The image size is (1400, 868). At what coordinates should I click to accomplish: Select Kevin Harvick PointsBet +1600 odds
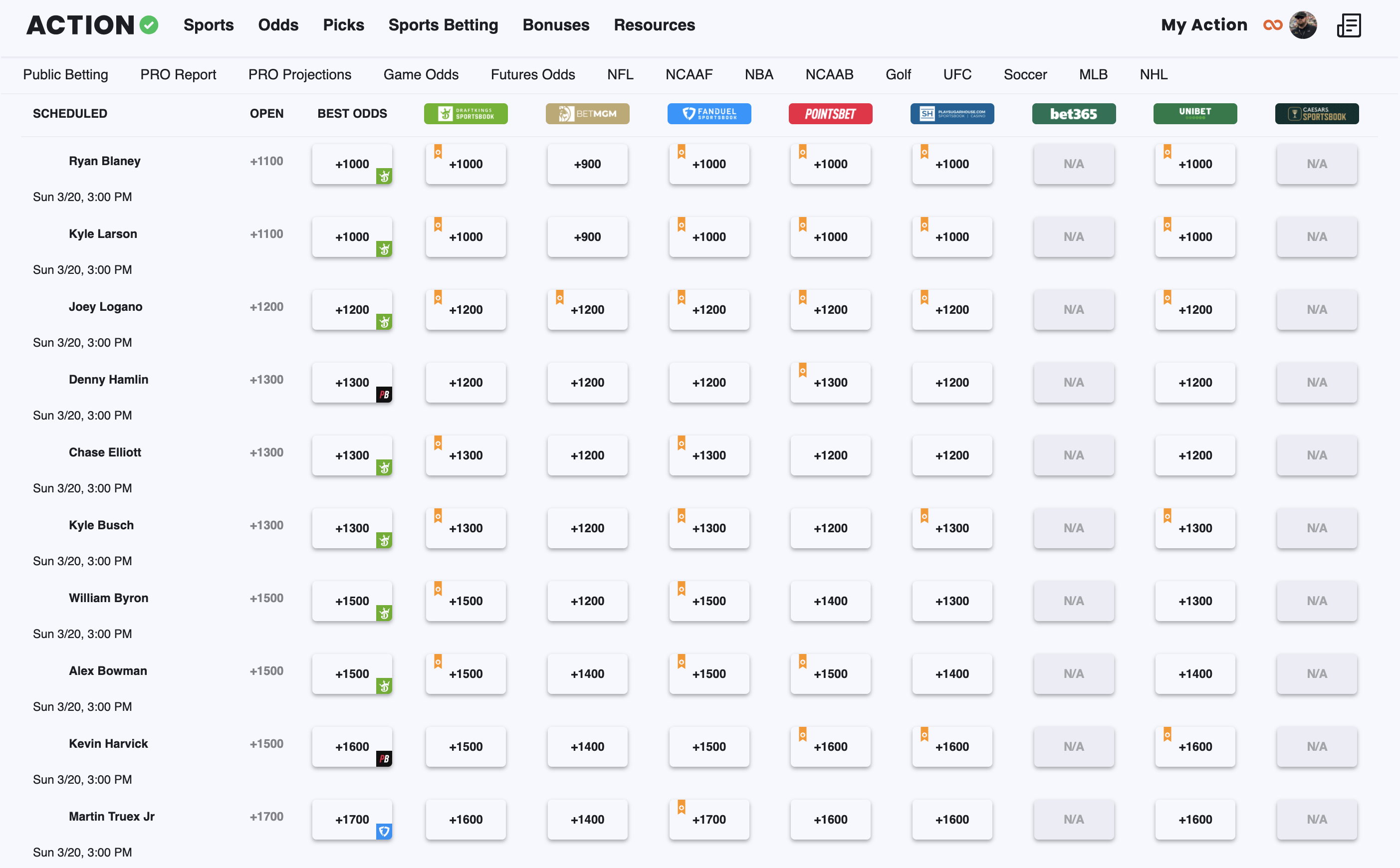(x=830, y=746)
